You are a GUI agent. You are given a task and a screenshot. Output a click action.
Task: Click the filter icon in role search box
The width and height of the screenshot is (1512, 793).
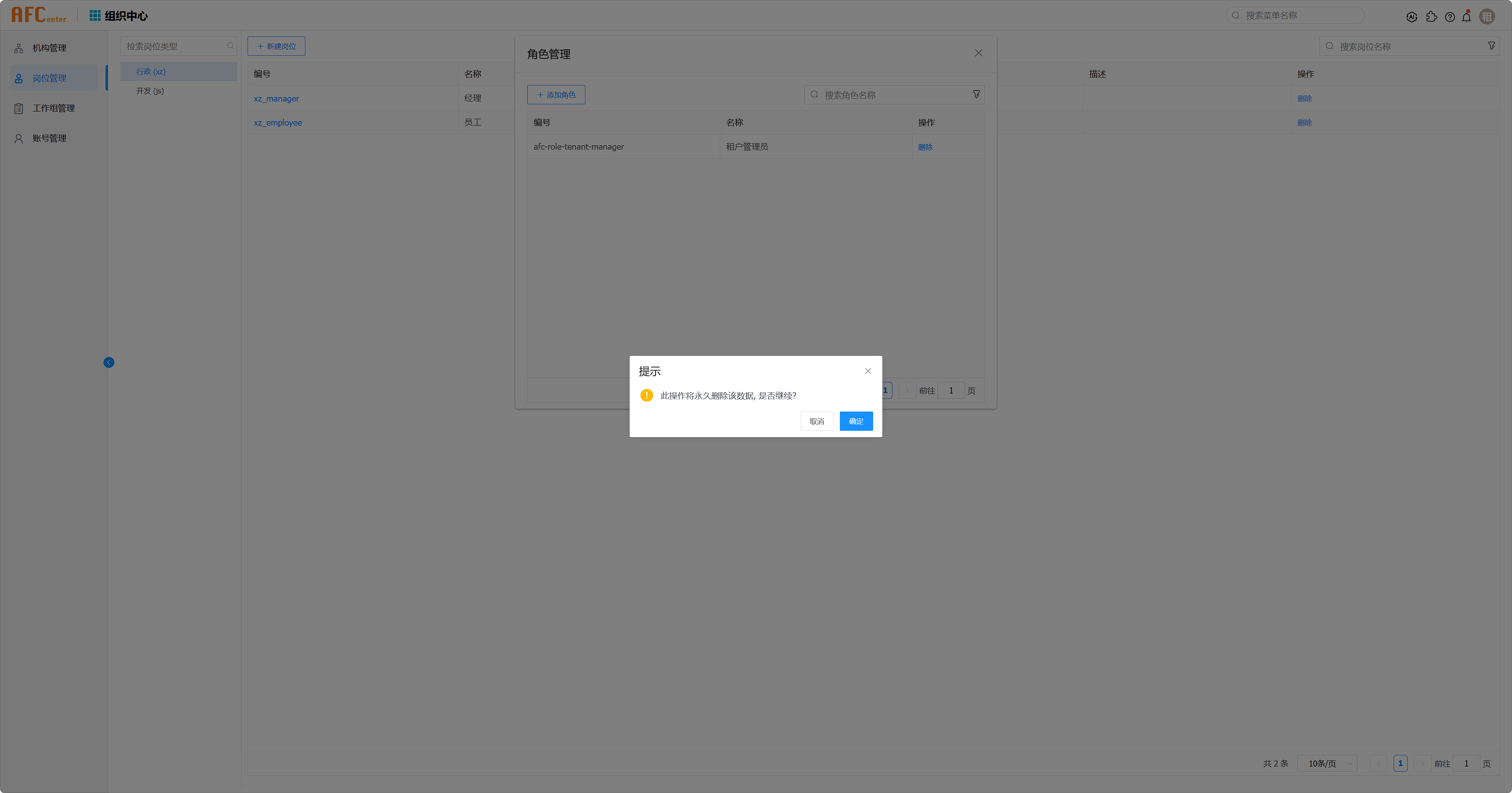click(976, 94)
